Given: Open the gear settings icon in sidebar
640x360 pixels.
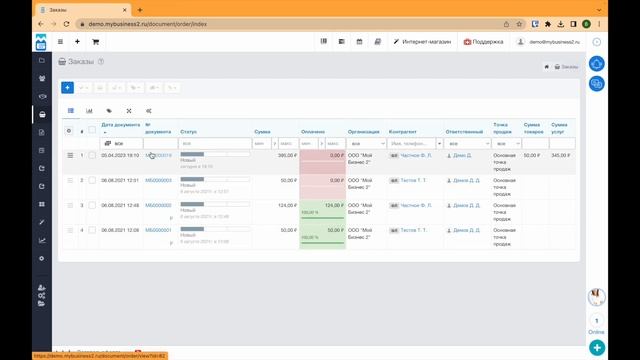Looking at the screenshot, I should [x=42, y=258].
